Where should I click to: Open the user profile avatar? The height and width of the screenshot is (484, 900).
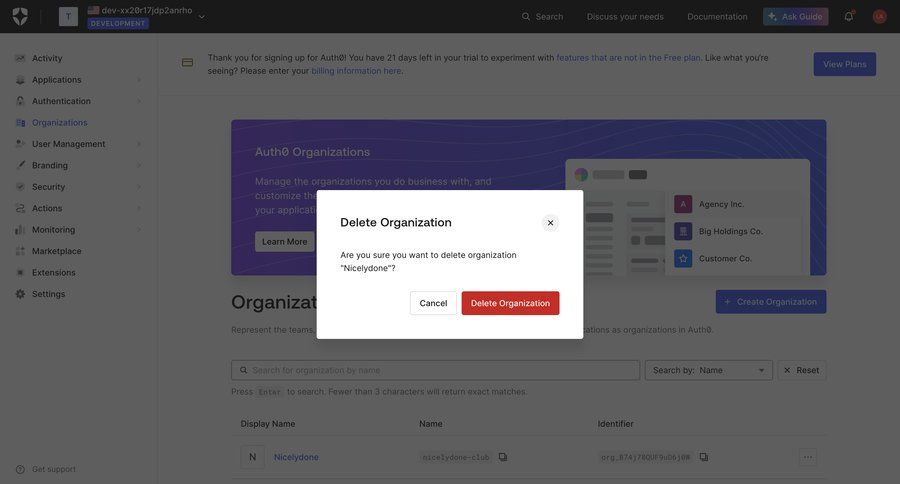click(879, 17)
